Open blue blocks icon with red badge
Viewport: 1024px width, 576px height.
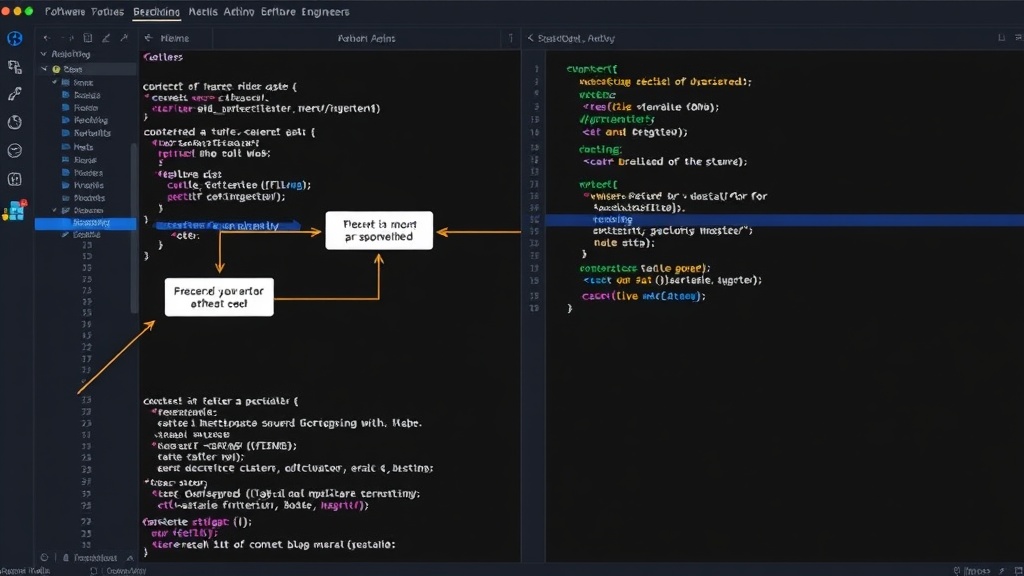pyautogui.click(x=14, y=210)
